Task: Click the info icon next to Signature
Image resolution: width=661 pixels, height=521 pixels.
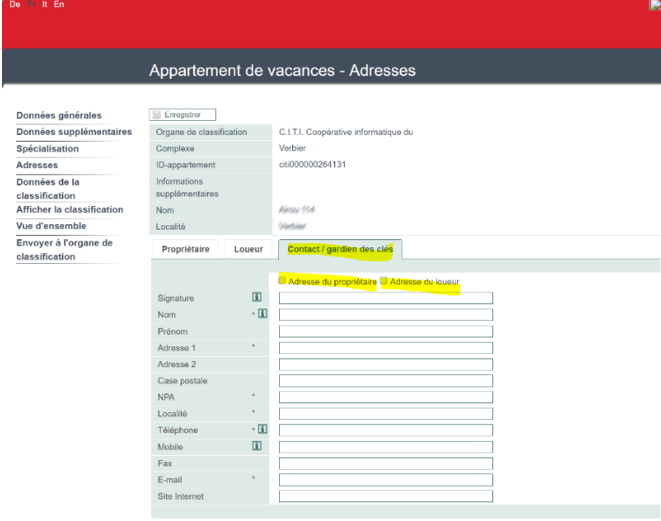Action: tap(257, 298)
